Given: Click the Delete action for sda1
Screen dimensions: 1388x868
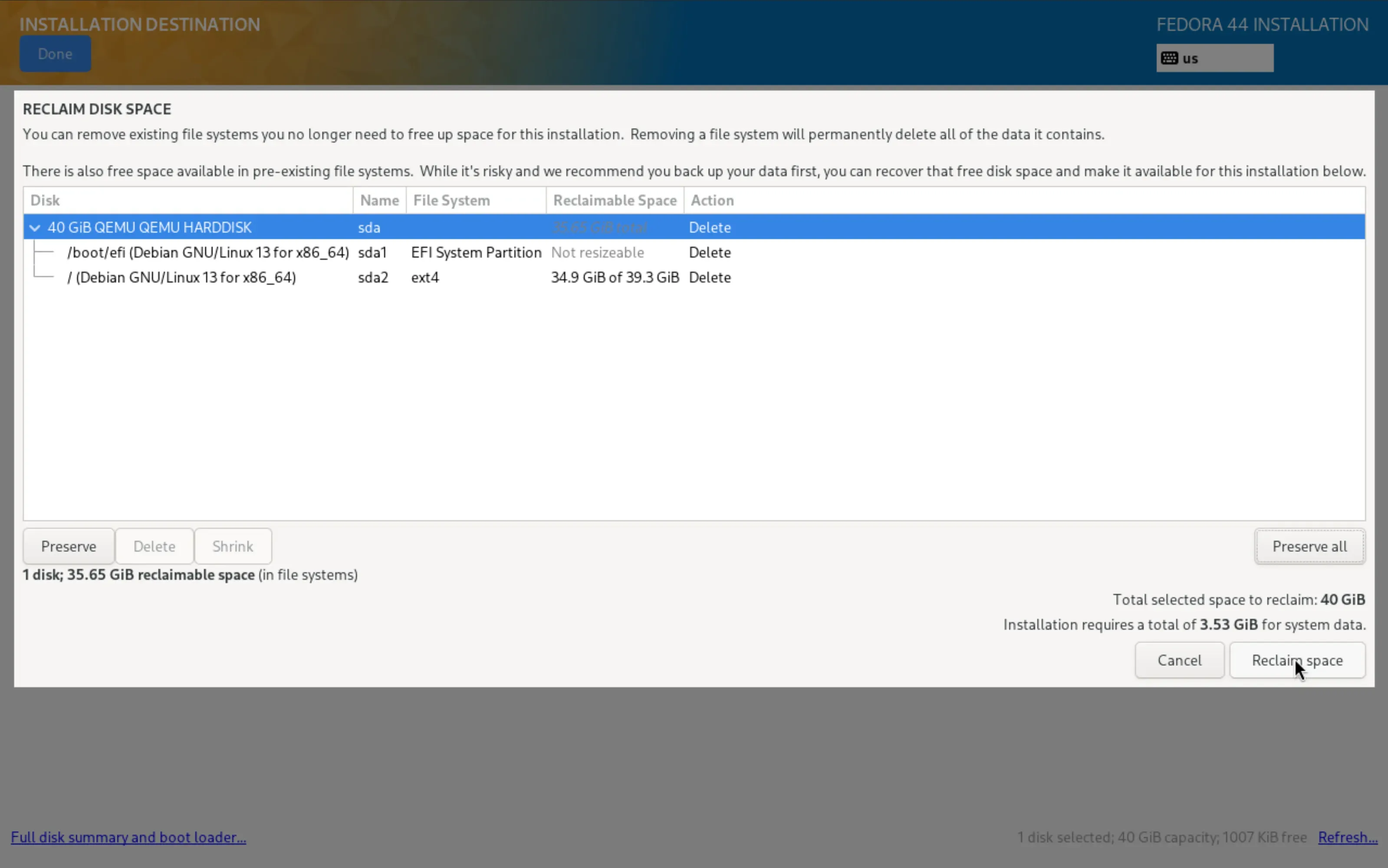Looking at the screenshot, I should 710,253.
